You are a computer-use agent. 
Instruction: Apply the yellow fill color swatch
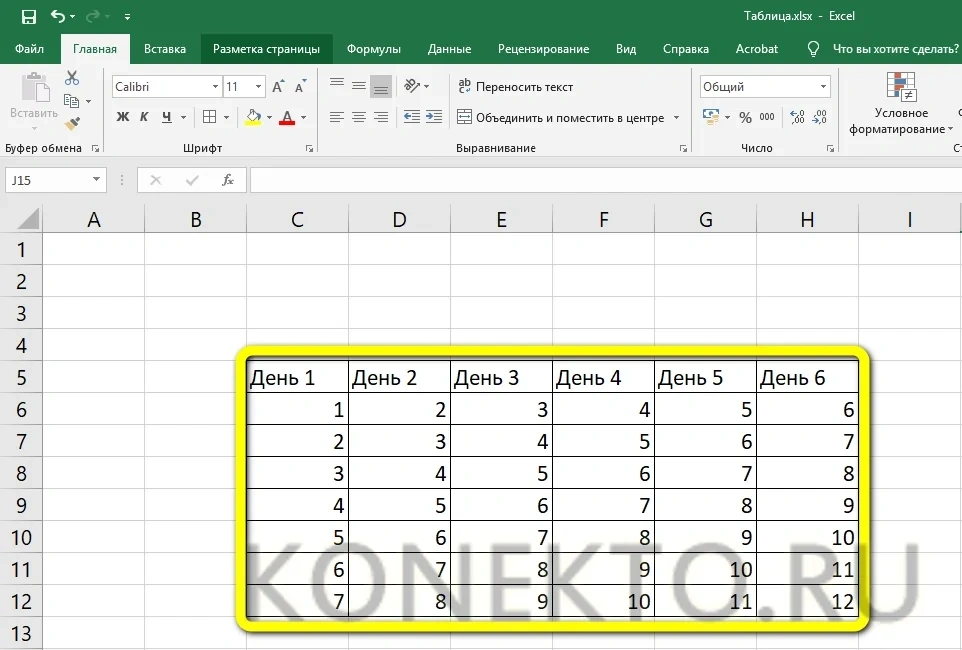pos(254,117)
